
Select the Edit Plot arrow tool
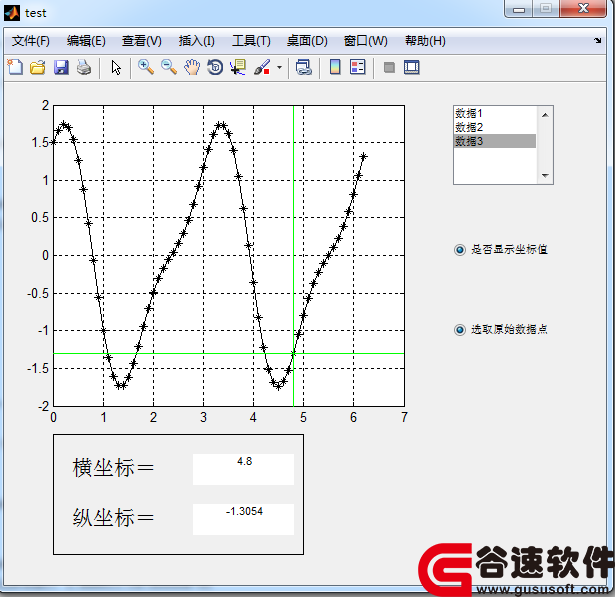(116, 67)
